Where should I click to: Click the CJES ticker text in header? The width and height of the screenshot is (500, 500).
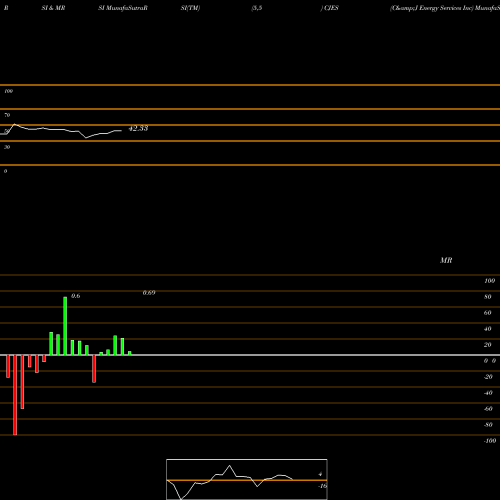pos(331,8)
